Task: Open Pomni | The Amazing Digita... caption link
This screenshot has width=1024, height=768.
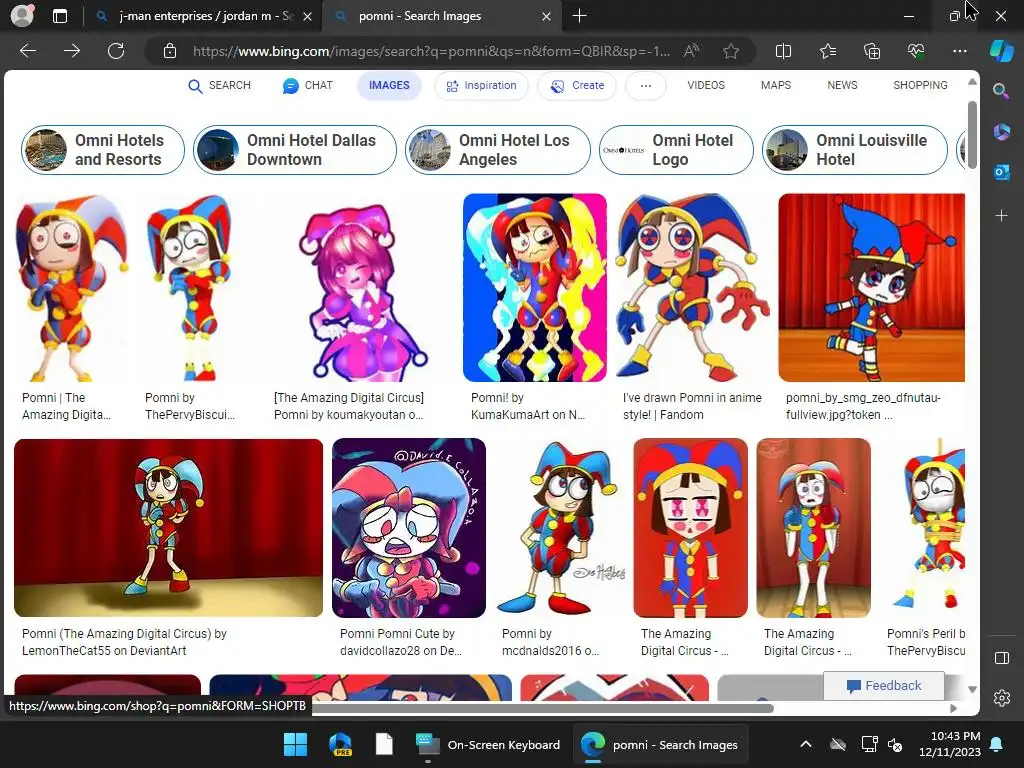Action: pos(66,406)
